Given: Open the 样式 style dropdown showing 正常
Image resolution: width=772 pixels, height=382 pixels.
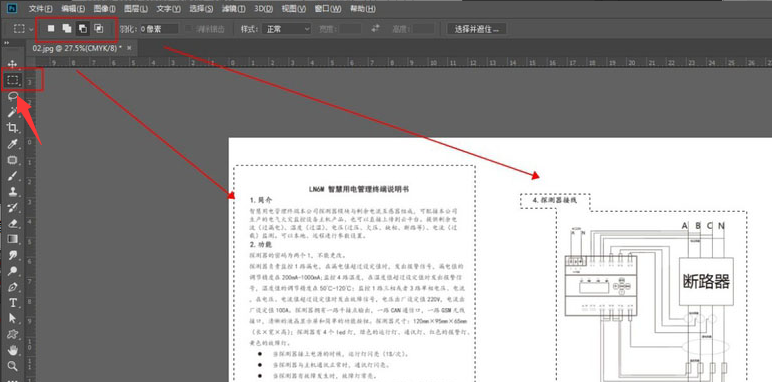Looking at the screenshot, I should [x=286, y=29].
